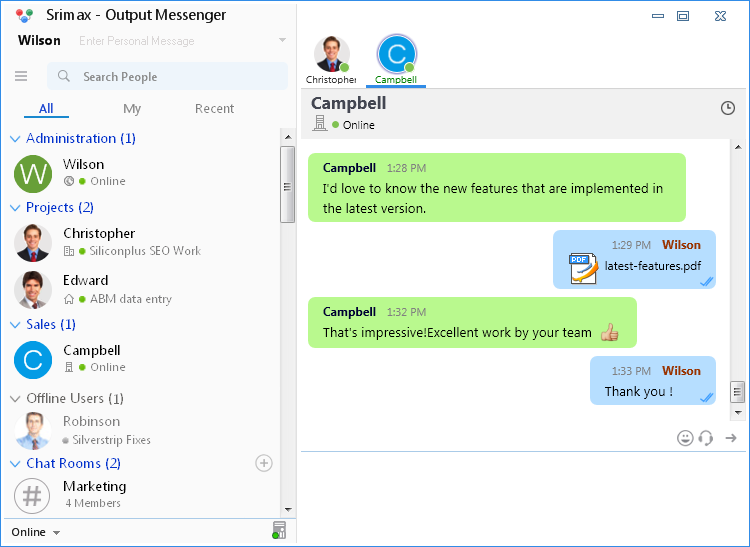Select Edward in the contact list

click(143, 290)
